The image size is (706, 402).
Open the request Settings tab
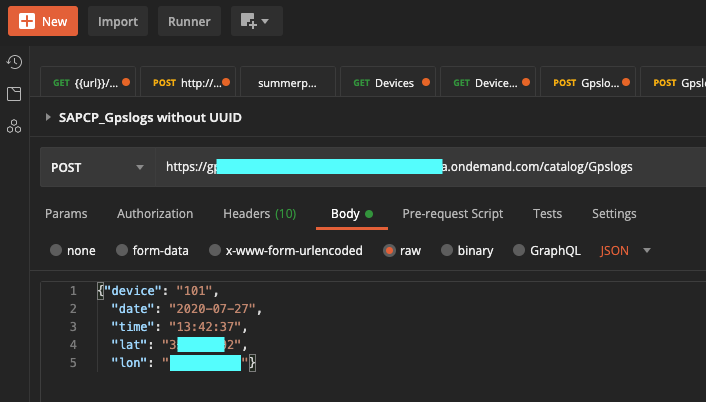tap(614, 213)
